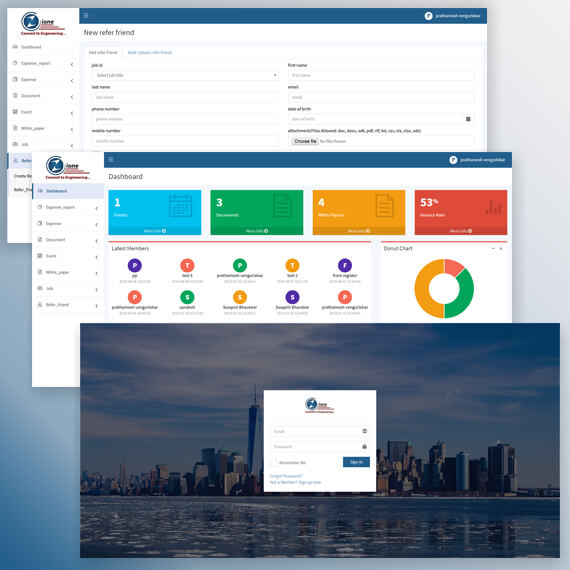Screen dimensions: 570x570
Task: Click Sign In button on login form
Action: 356,462
